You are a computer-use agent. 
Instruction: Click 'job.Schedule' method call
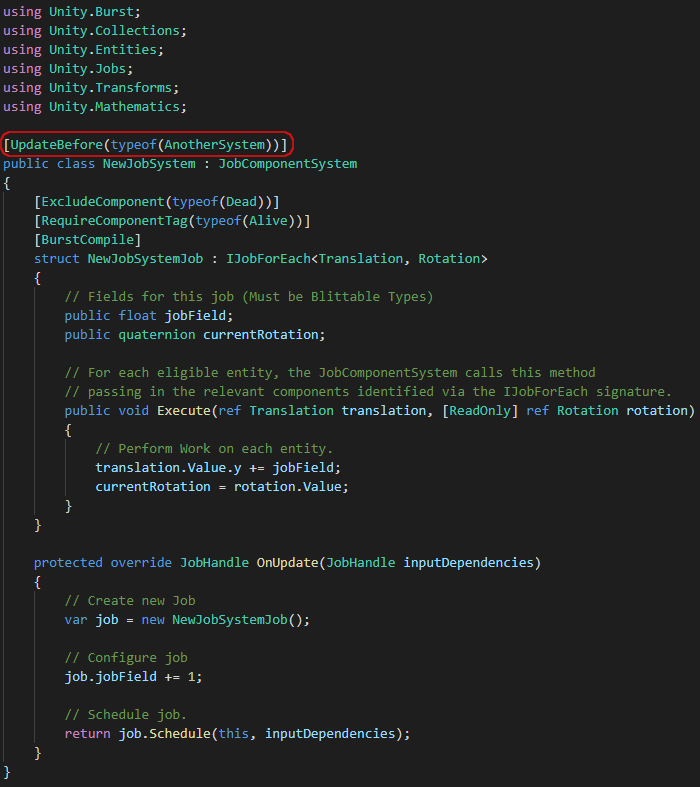pyautogui.click(x=165, y=734)
